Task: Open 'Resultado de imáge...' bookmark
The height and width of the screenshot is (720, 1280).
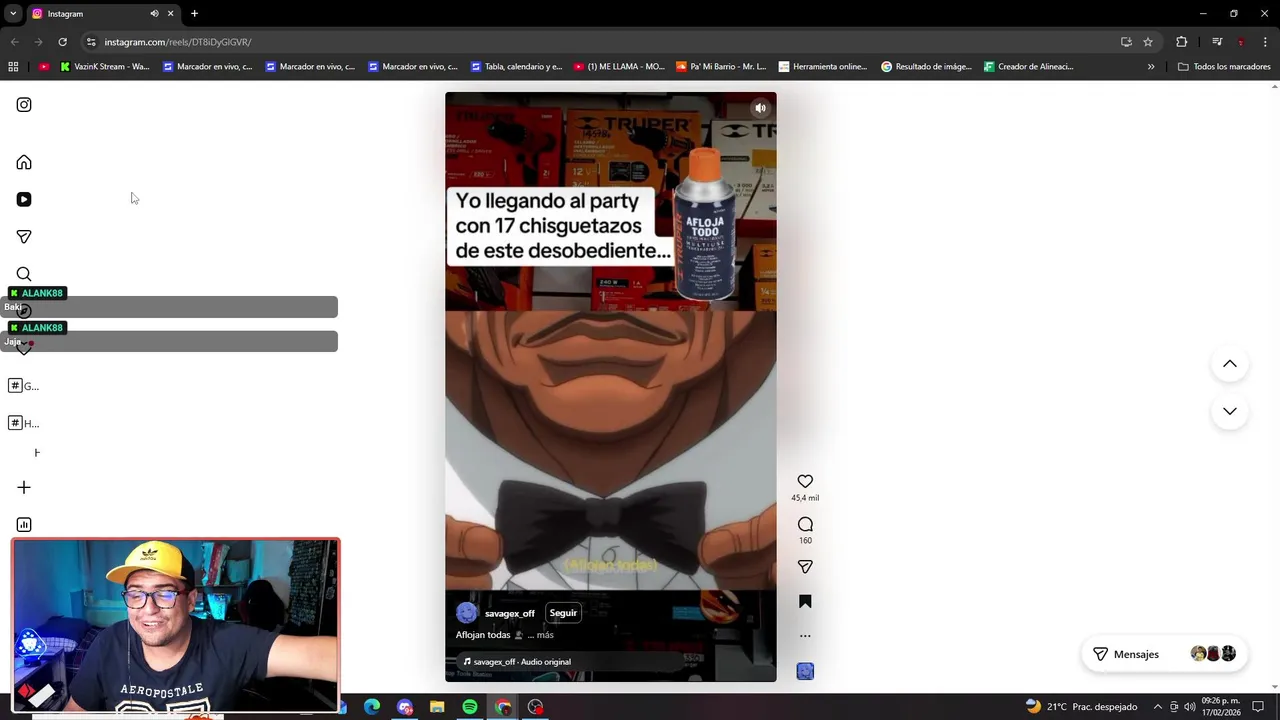Action: pyautogui.click(x=926, y=67)
